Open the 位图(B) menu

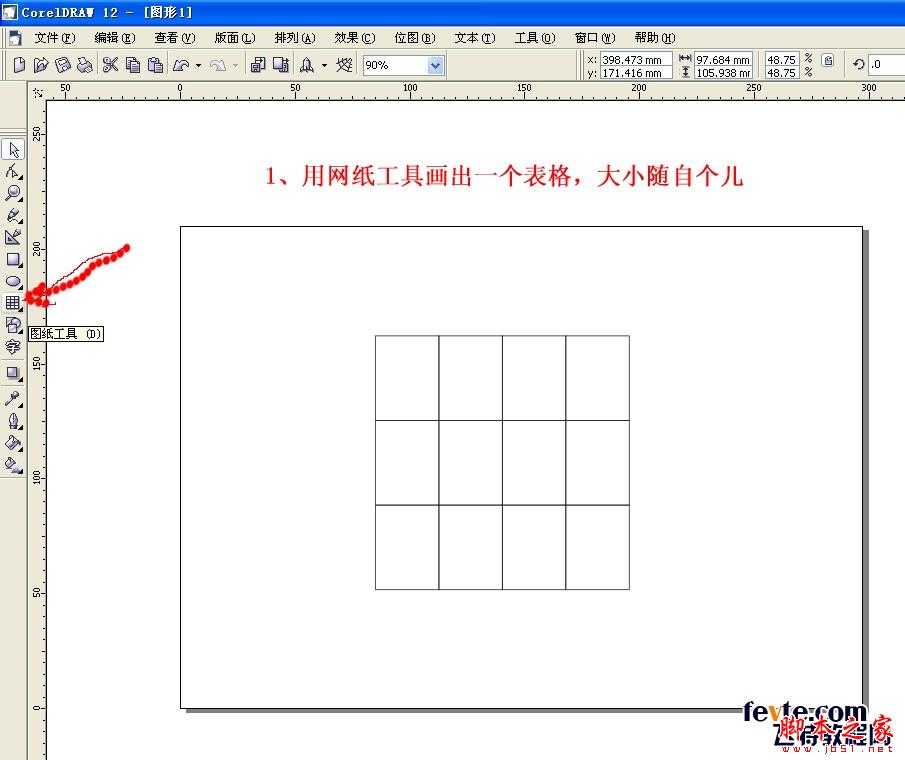(x=415, y=38)
